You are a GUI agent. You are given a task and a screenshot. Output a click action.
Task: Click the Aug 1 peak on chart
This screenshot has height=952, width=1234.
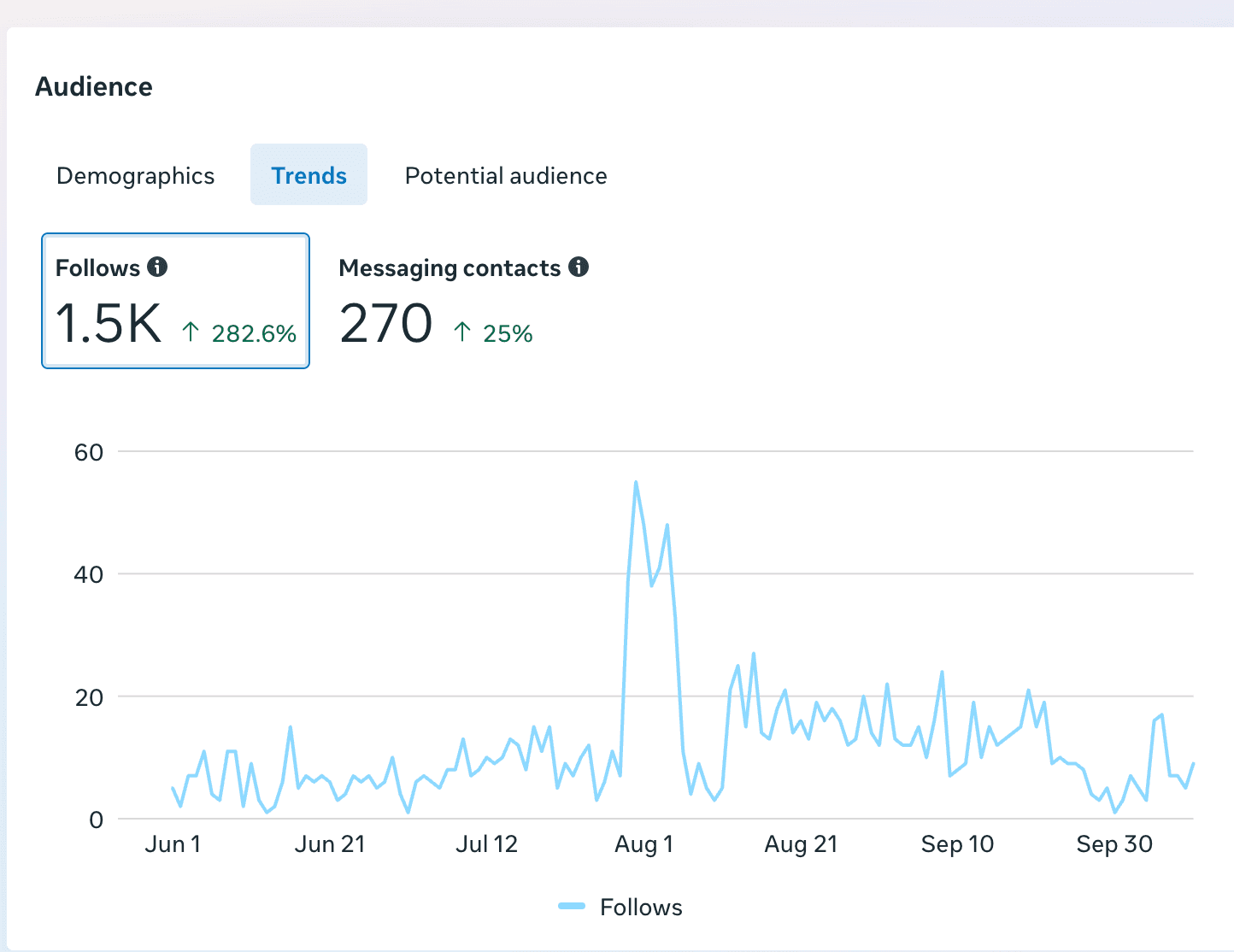(636, 483)
